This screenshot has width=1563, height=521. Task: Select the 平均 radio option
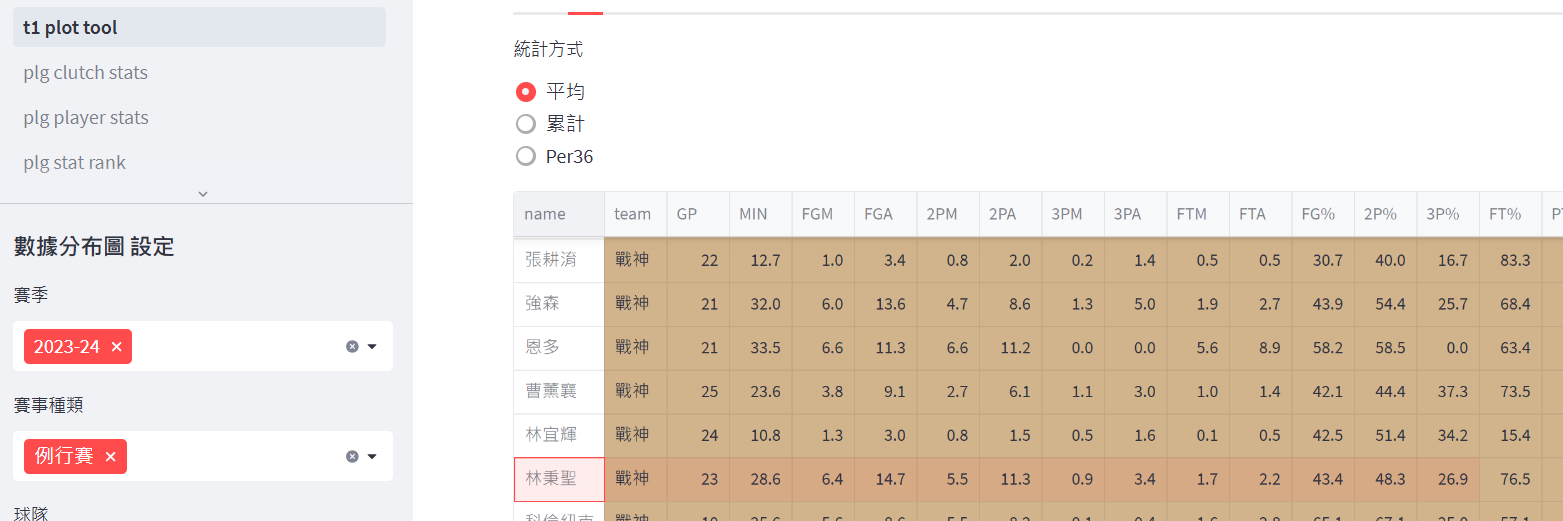(x=526, y=92)
